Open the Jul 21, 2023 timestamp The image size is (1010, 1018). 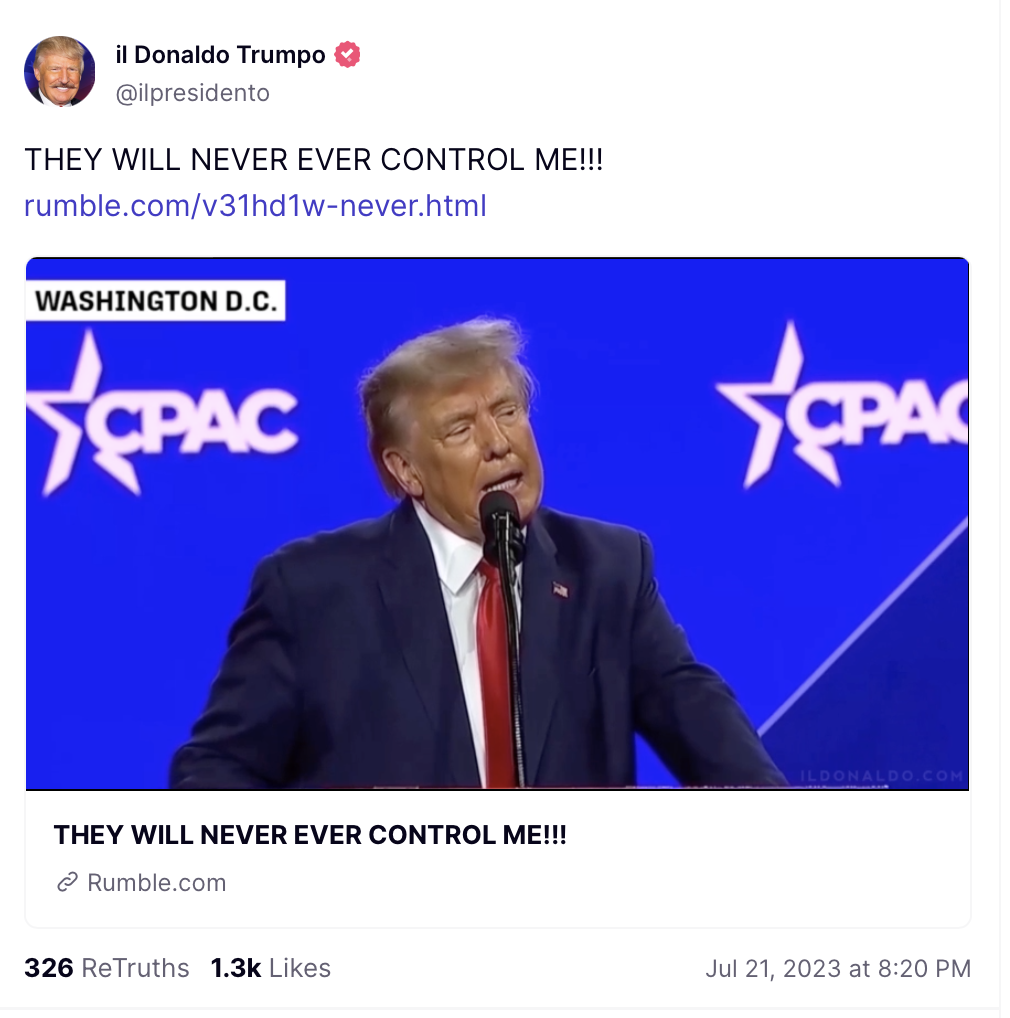(x=838, y=969)
